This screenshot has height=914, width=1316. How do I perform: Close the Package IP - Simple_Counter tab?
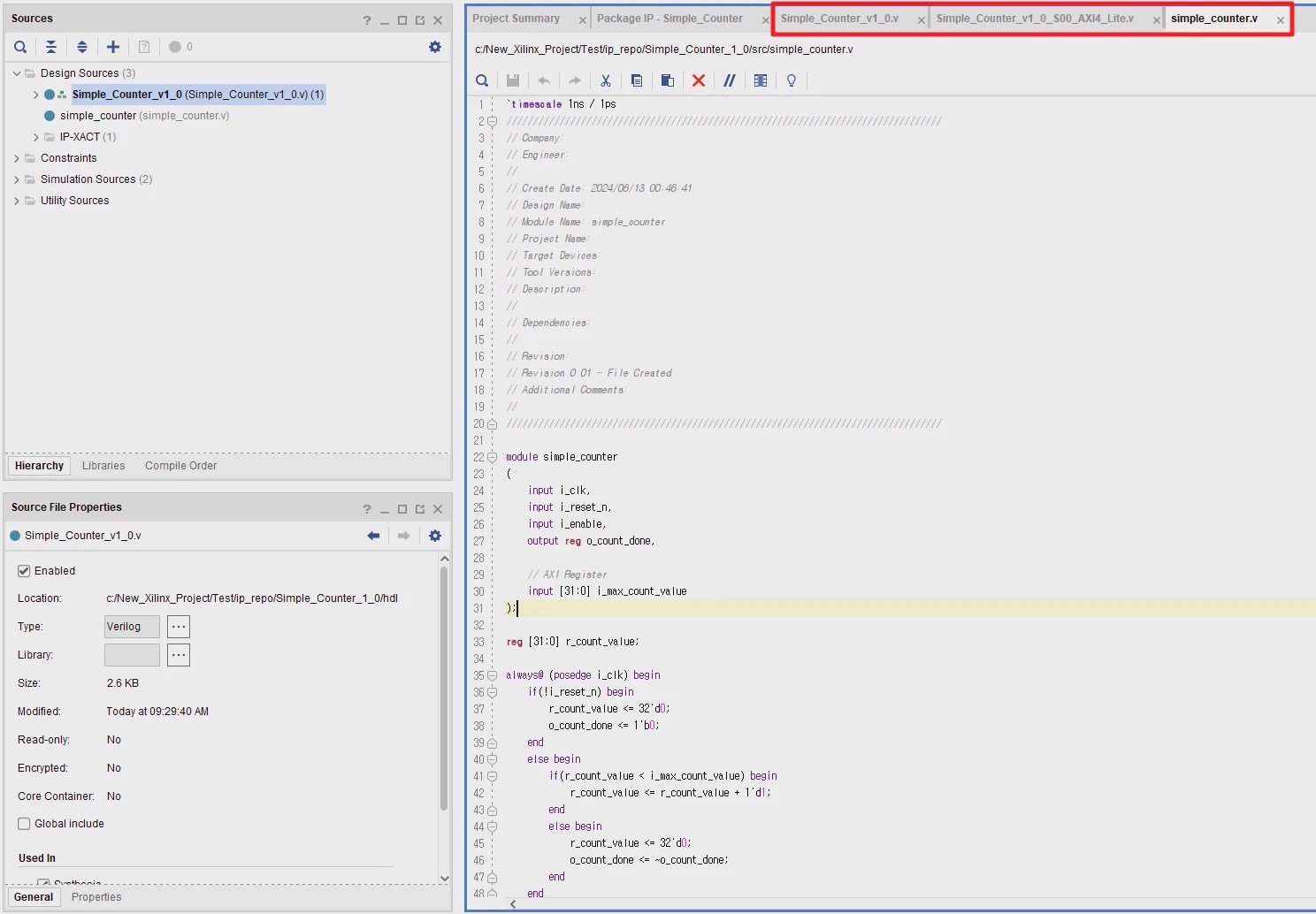pyautogui.click(x=766, y=19)
